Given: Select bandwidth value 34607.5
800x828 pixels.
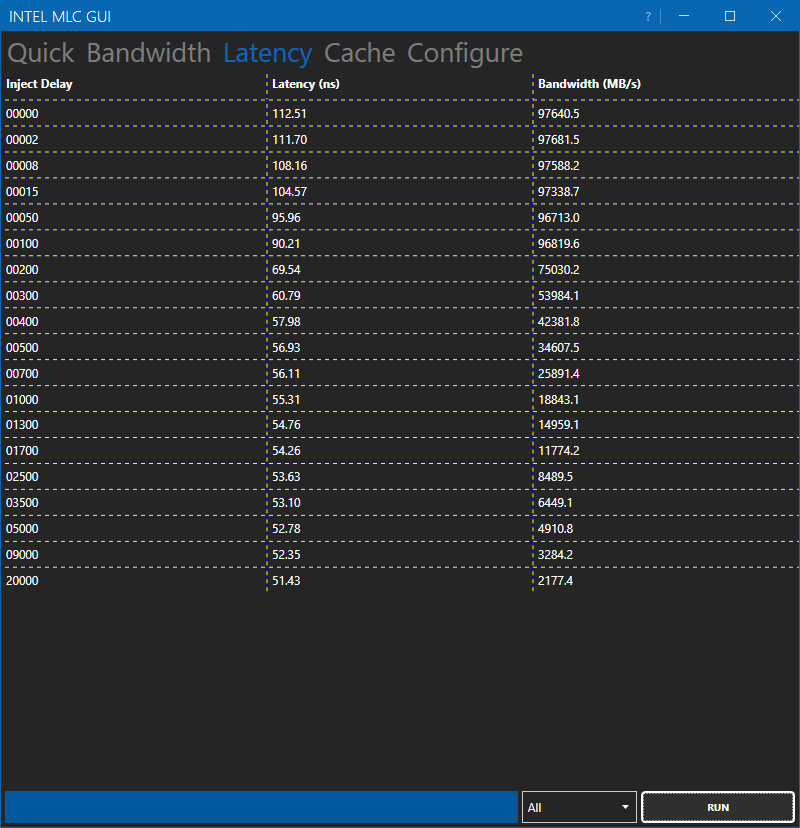Looking at the screenshot, I should pos(559,347).
